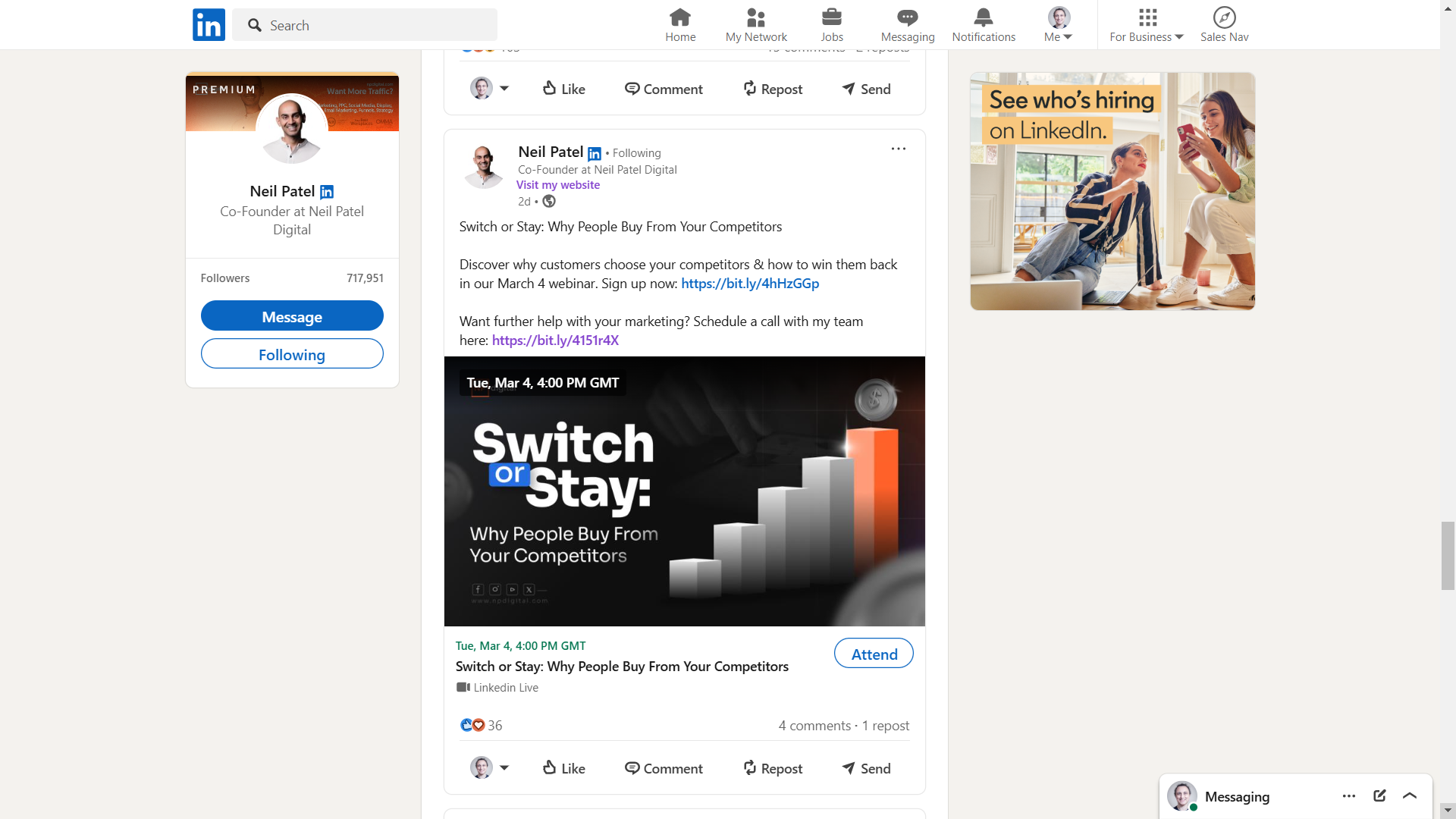Click the Followers 717,951 count

(292, 278)
